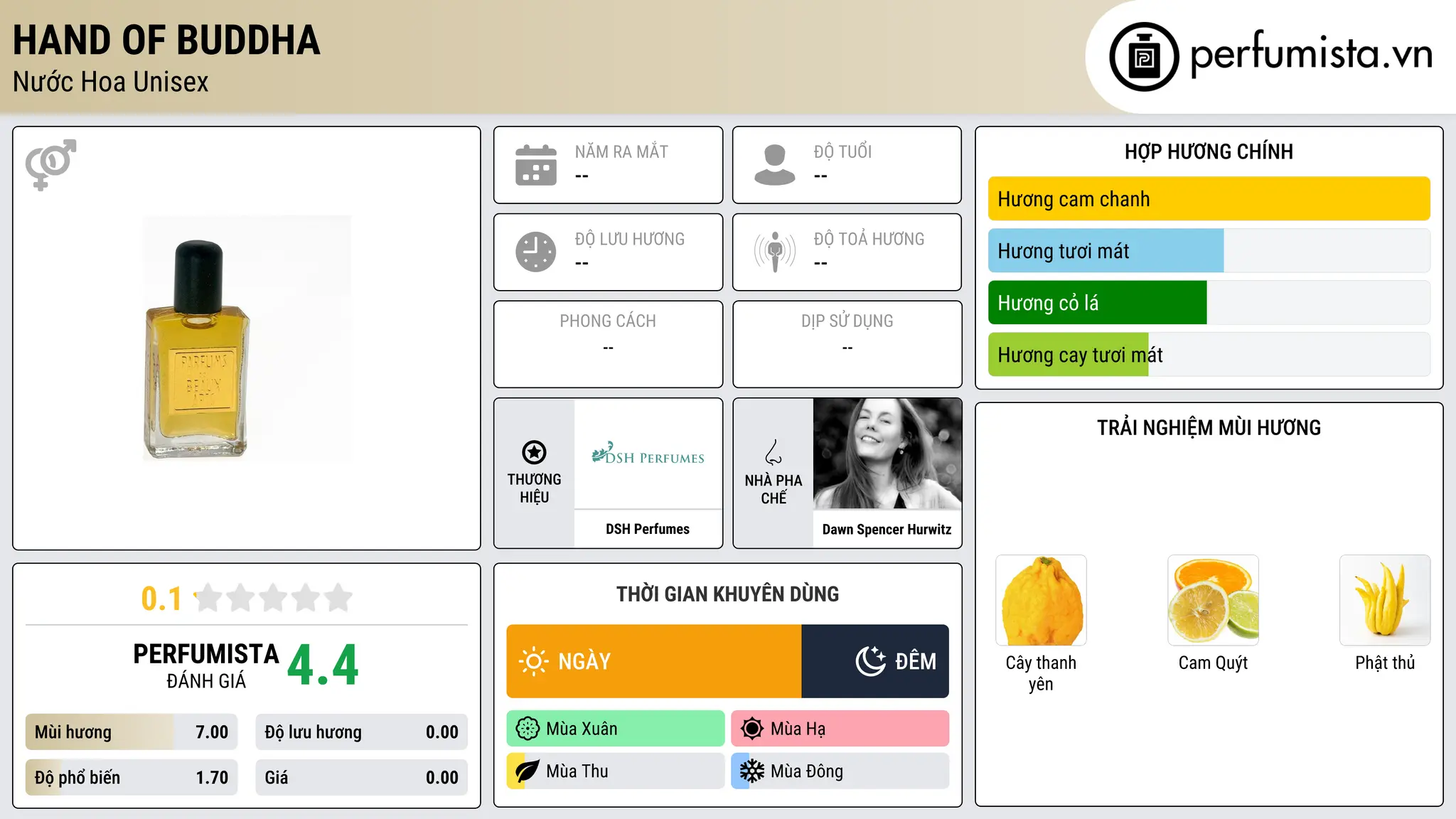Click the Cam Quýt caption
This screenshot has height=819, width=1456.
pos(1213,663)
